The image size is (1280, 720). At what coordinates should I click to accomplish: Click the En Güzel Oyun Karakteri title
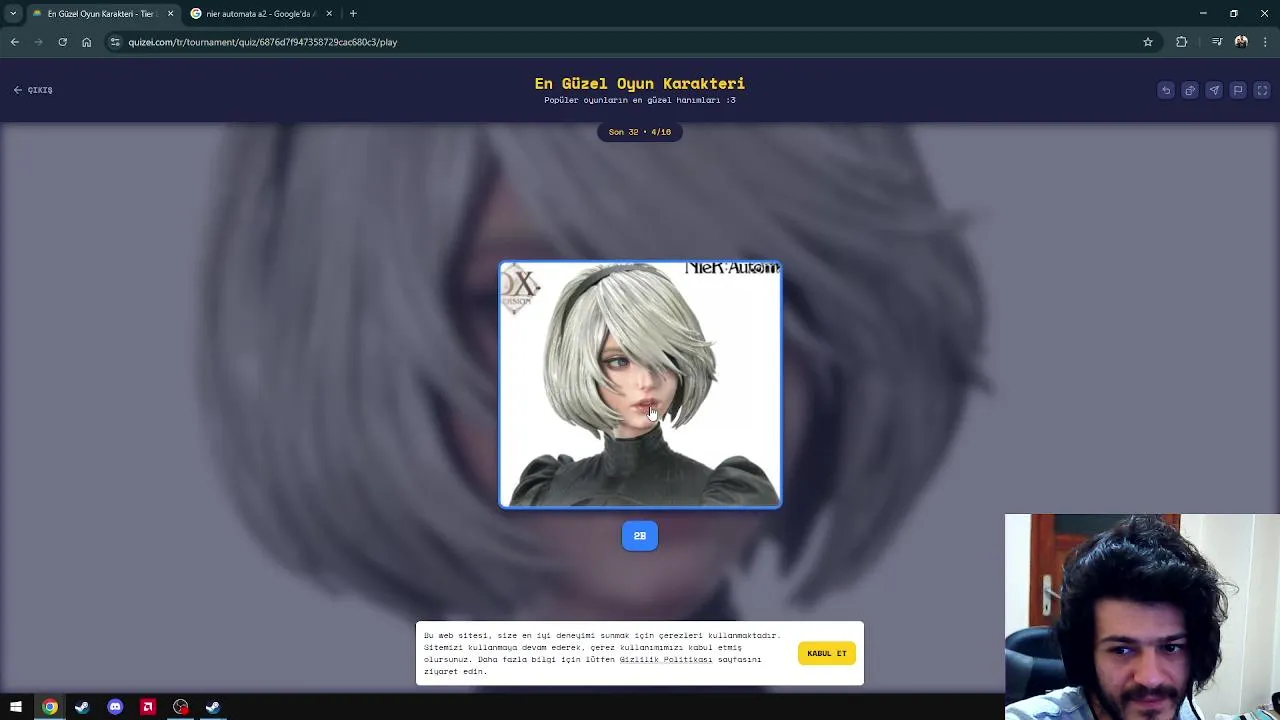pyautogui.click(x=640, y=83)
